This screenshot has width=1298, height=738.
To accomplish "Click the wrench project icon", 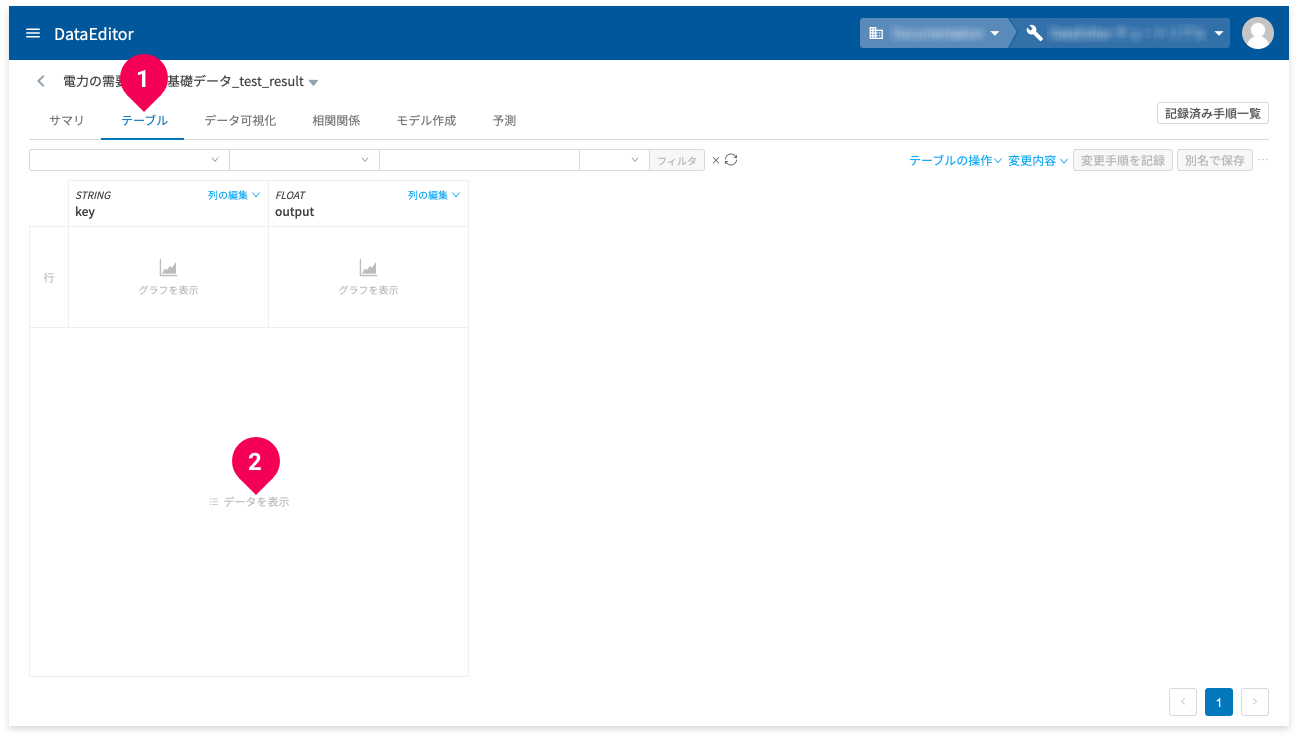I will click(1035, 33).
